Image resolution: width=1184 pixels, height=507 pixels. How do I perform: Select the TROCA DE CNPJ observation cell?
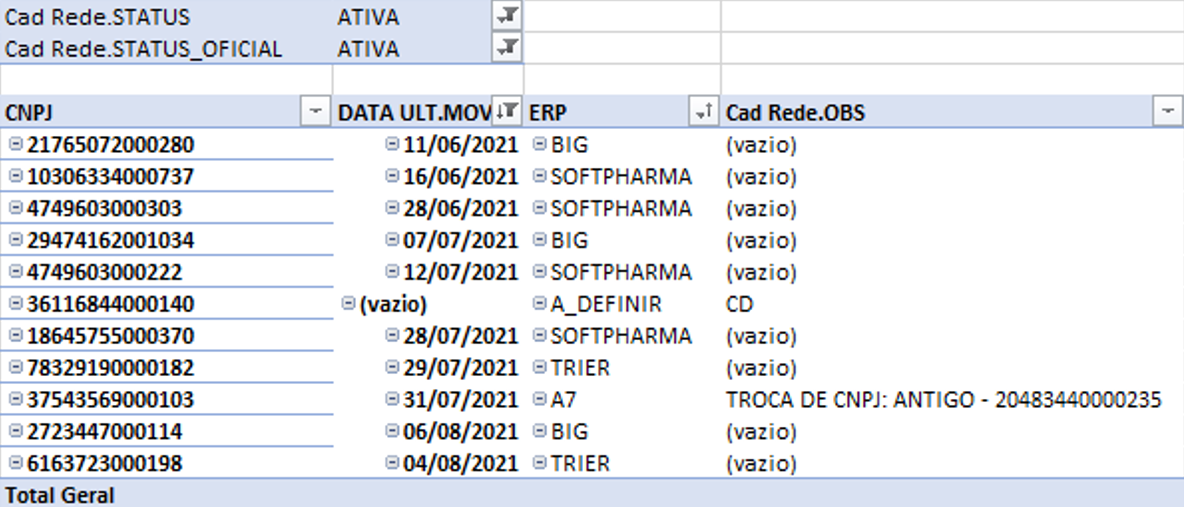coord(943,400)
